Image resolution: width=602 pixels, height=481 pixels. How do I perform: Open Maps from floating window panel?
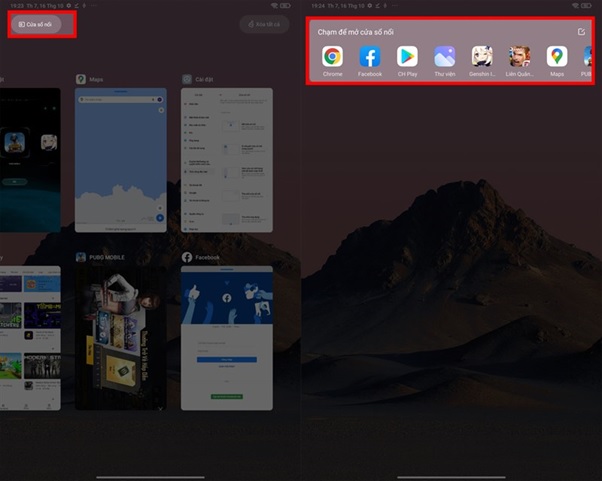pos(557,57)
